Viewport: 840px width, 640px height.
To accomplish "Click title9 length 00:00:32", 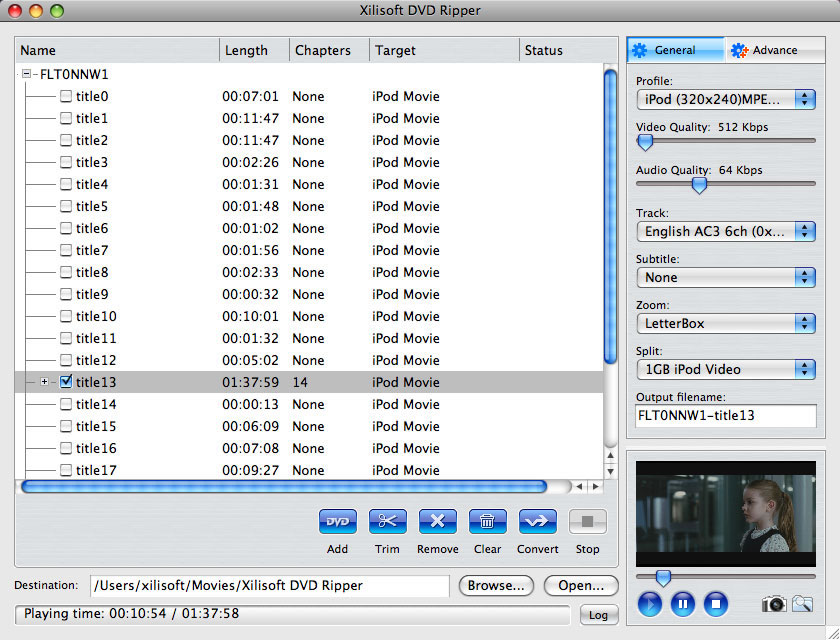I will point(250,295).
